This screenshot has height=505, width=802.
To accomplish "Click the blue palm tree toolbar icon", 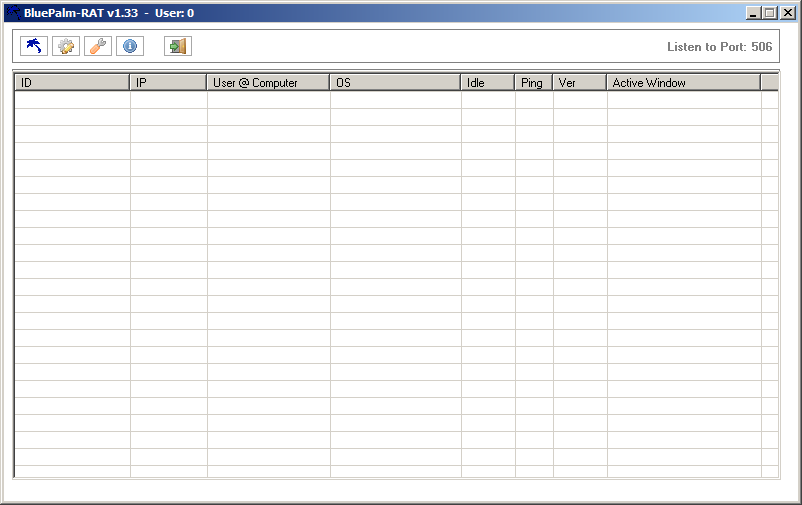I will pyautogui.click(x=35, y=46).
